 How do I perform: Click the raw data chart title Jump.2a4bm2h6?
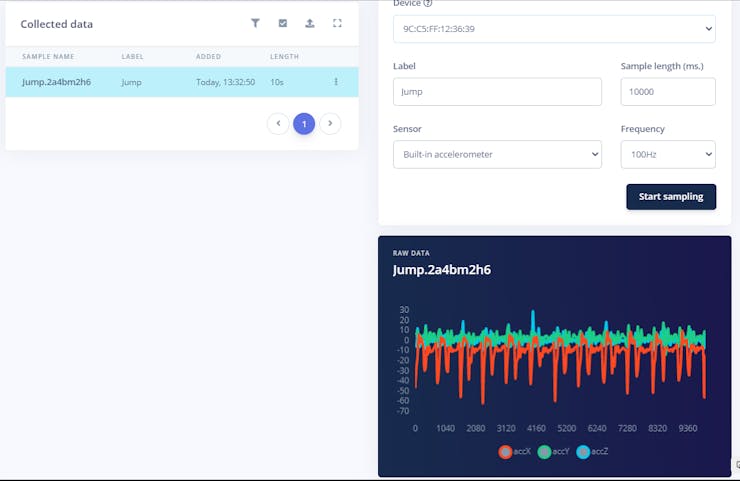point(442,270)
